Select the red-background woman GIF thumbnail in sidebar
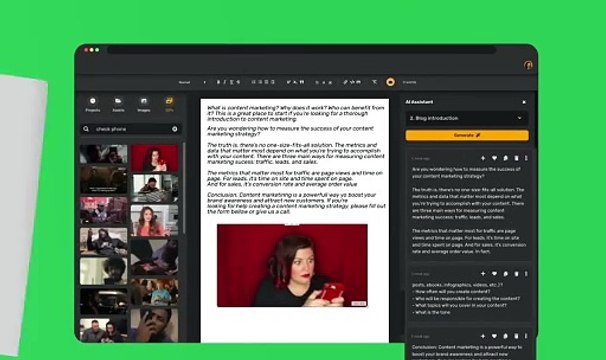Viewport: 606px width, 360px height. tap(155, 158)
